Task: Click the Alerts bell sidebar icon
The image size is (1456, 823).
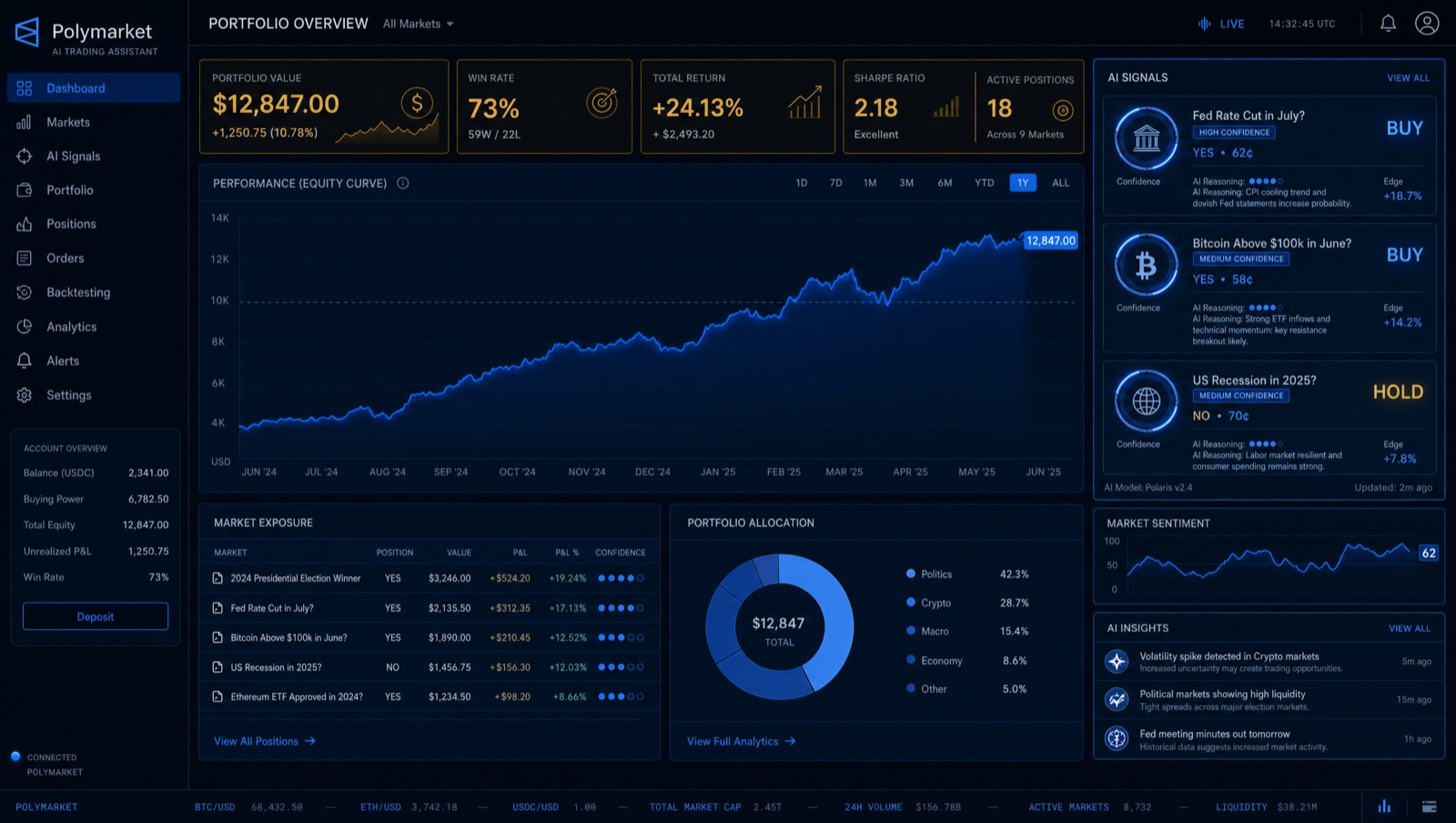Action: point(25,361)
